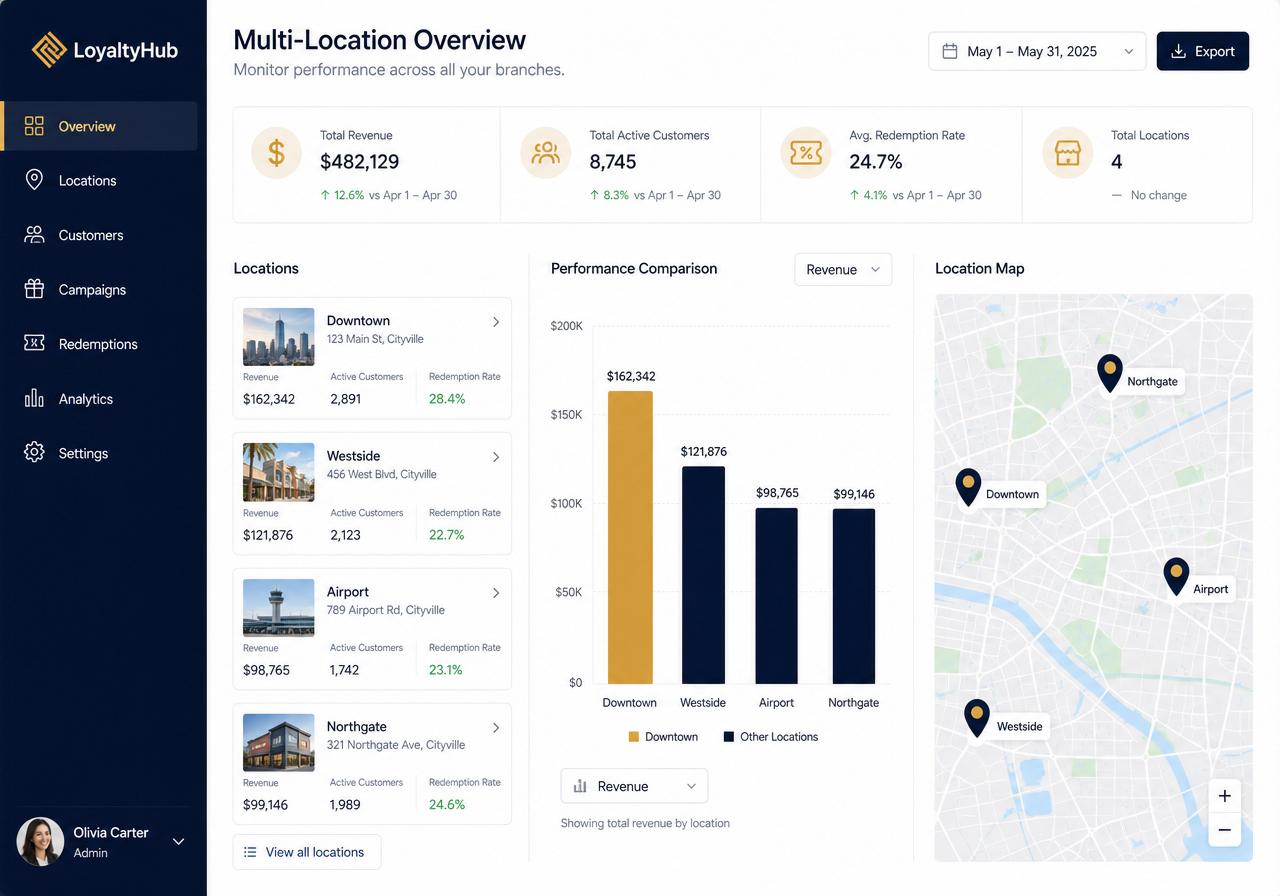The width and height of the screenshot is (1280, 896).
Task: Open Downtown location via its chevron
Action: tap(496, 322)
